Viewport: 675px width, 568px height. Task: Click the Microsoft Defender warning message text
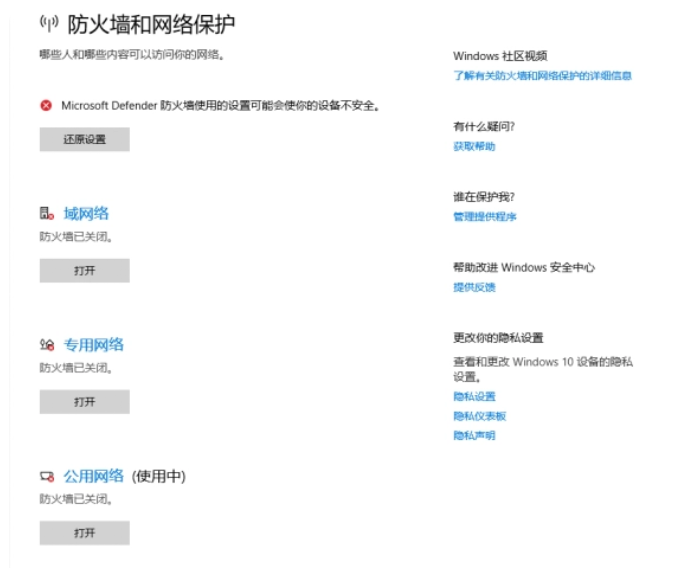220,106
